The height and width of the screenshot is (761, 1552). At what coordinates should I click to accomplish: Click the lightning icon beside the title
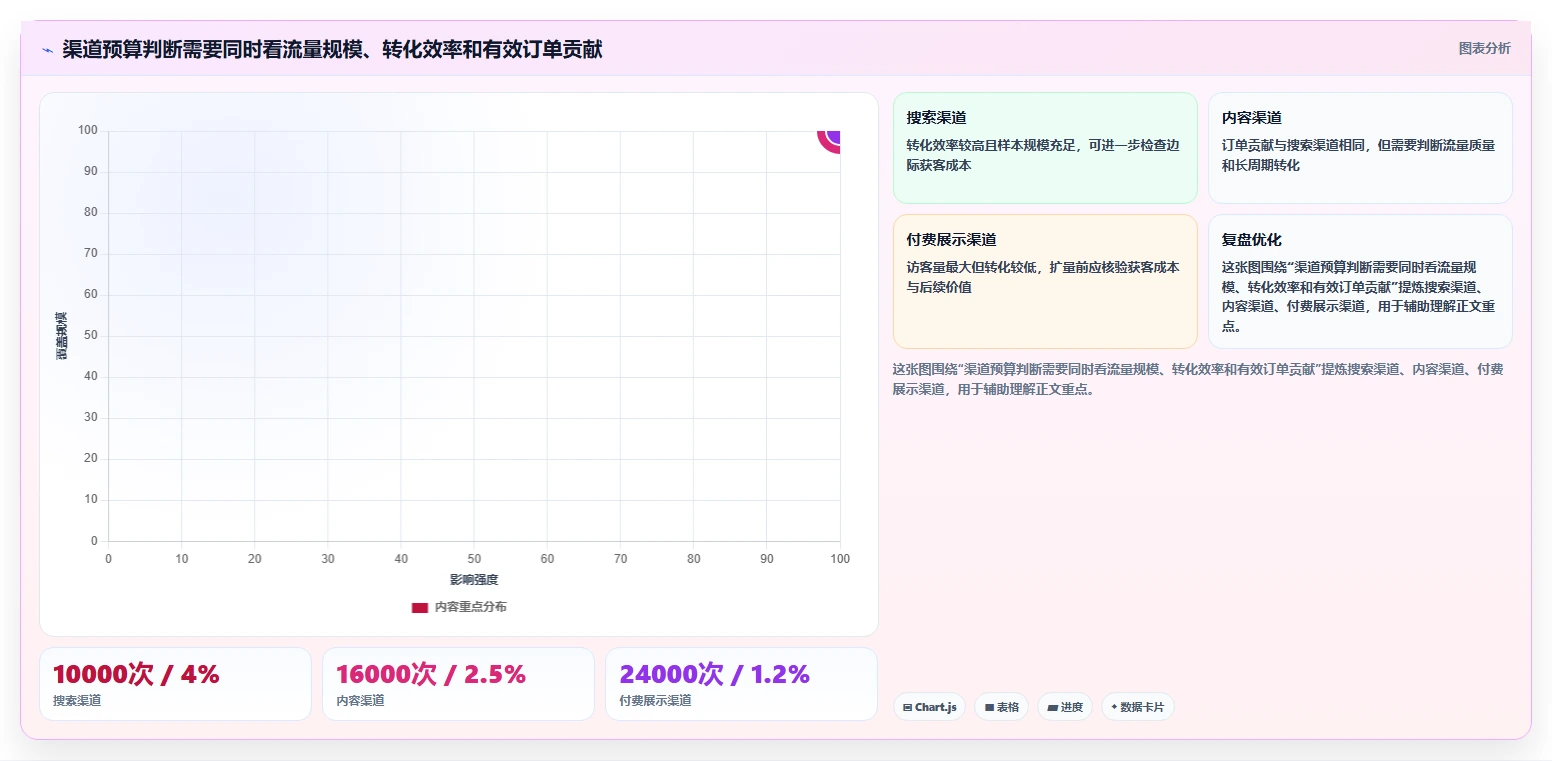click(47, 49)
